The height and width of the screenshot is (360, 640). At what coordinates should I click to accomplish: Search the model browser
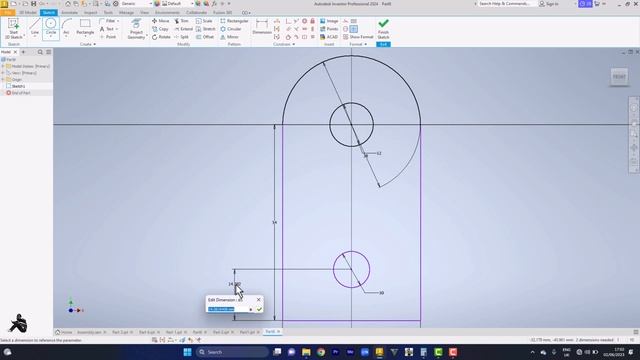[x=40, y=52]
